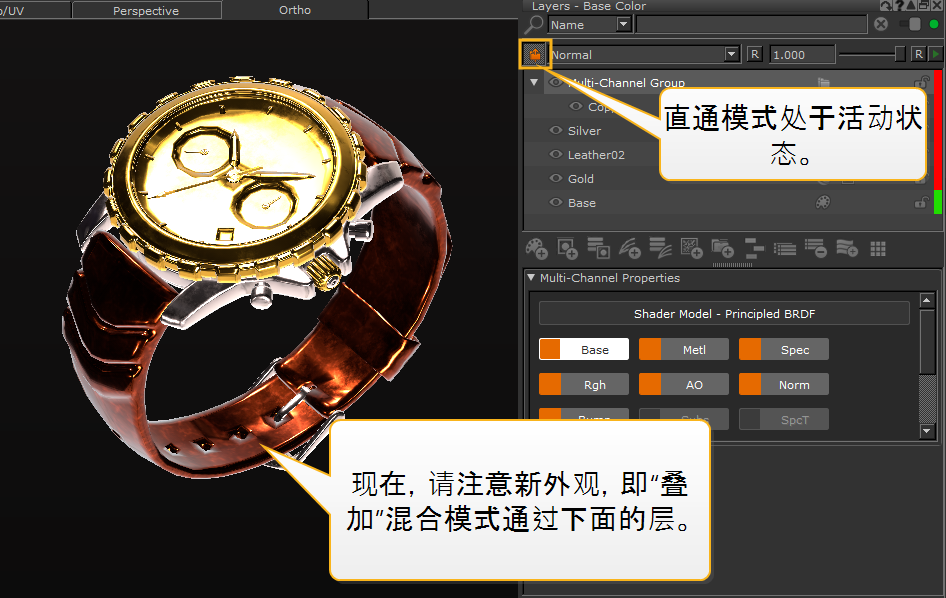
Task: Clear the layer filter with X icon
Action: tap(881, 25)
